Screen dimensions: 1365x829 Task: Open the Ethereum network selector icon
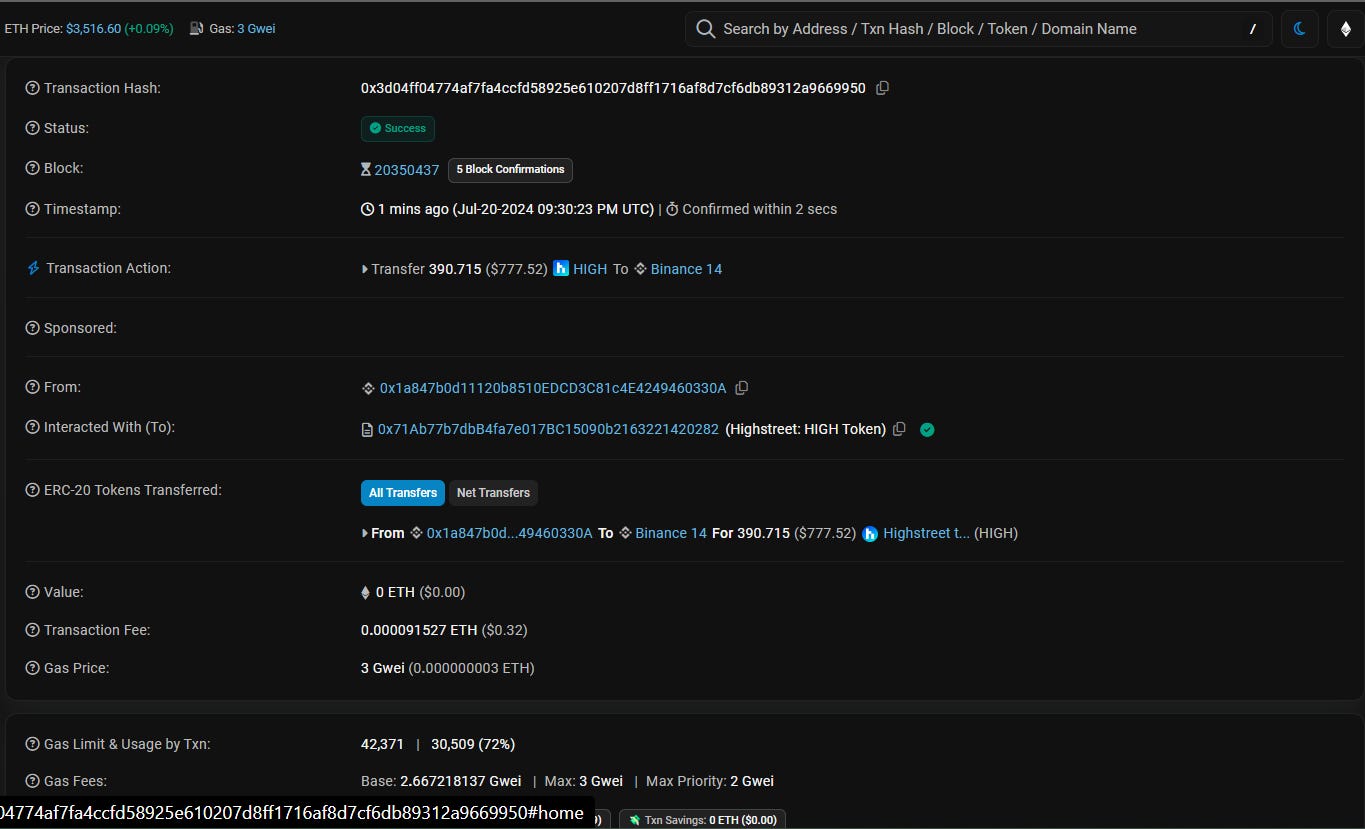click(x=1345, y=29)
